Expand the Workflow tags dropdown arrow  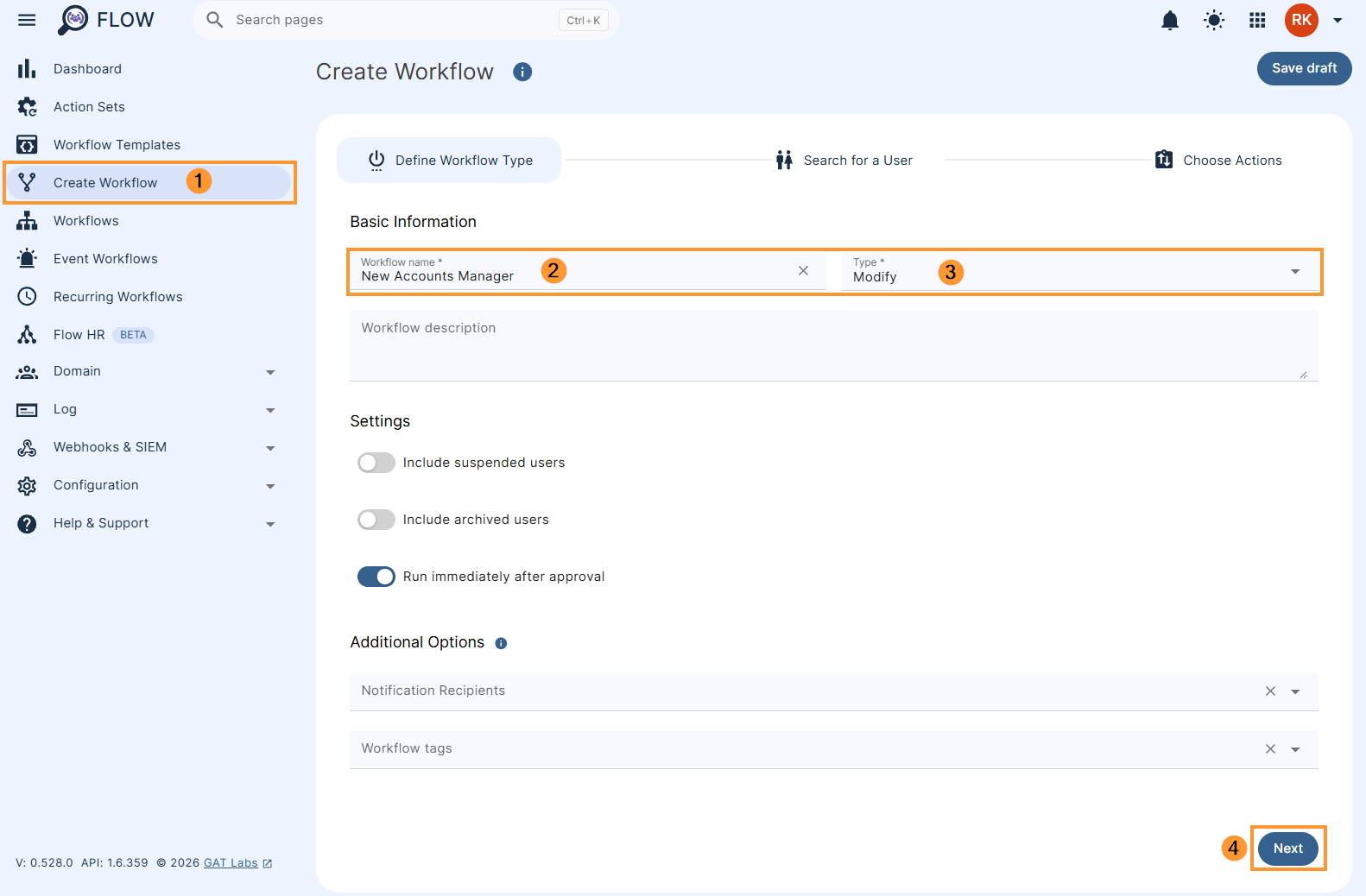pyautogui.click(x=1295, y=749)
